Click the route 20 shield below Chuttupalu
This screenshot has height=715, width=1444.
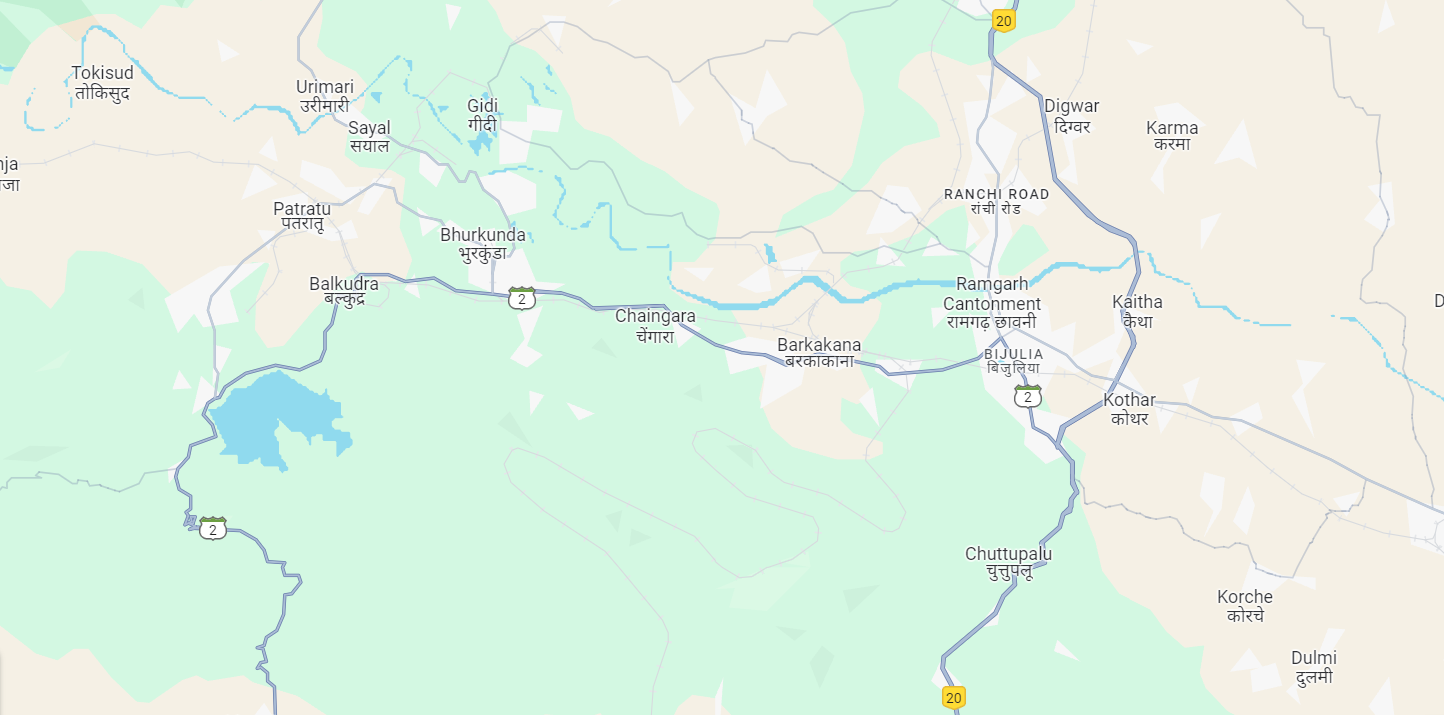click(954, 697)
